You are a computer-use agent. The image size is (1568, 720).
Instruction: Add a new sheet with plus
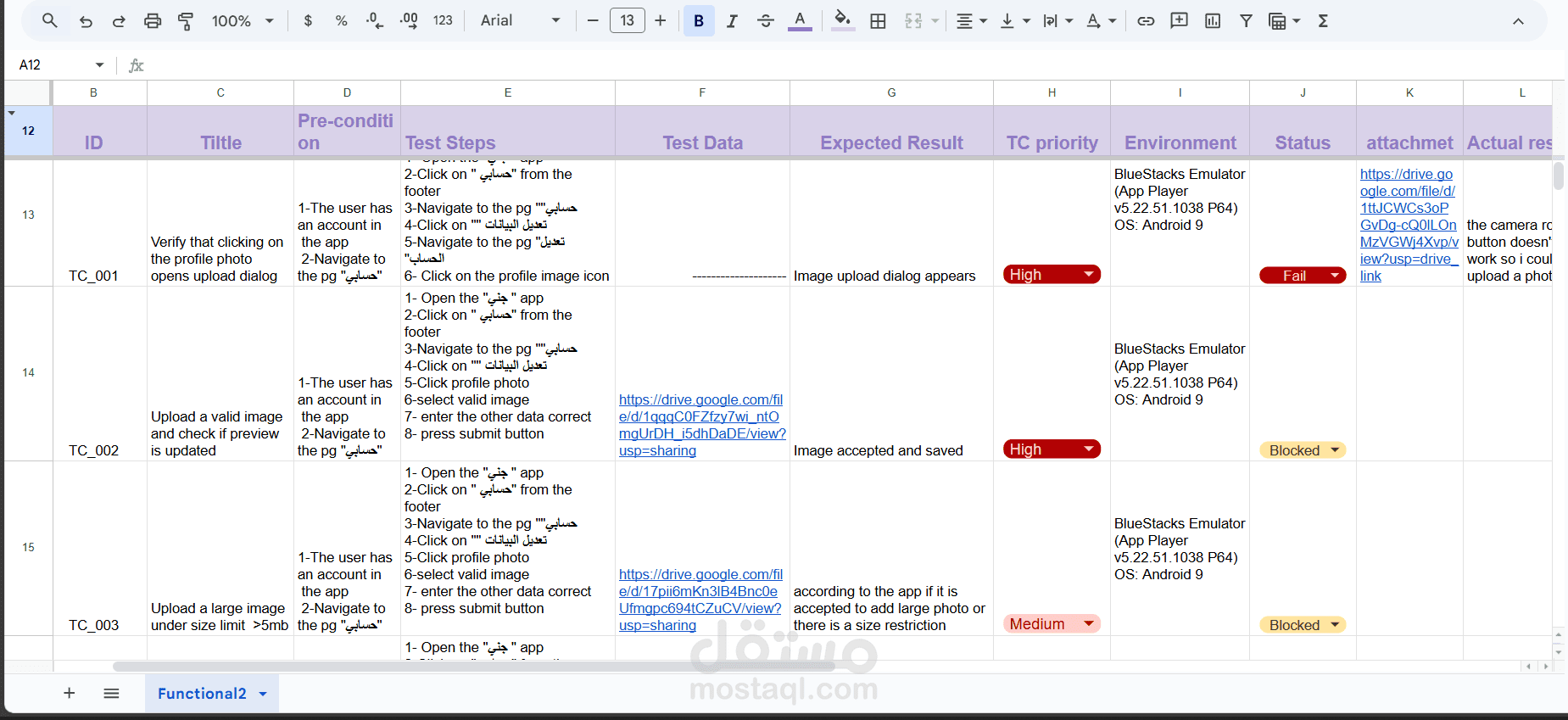coord(70,693)
